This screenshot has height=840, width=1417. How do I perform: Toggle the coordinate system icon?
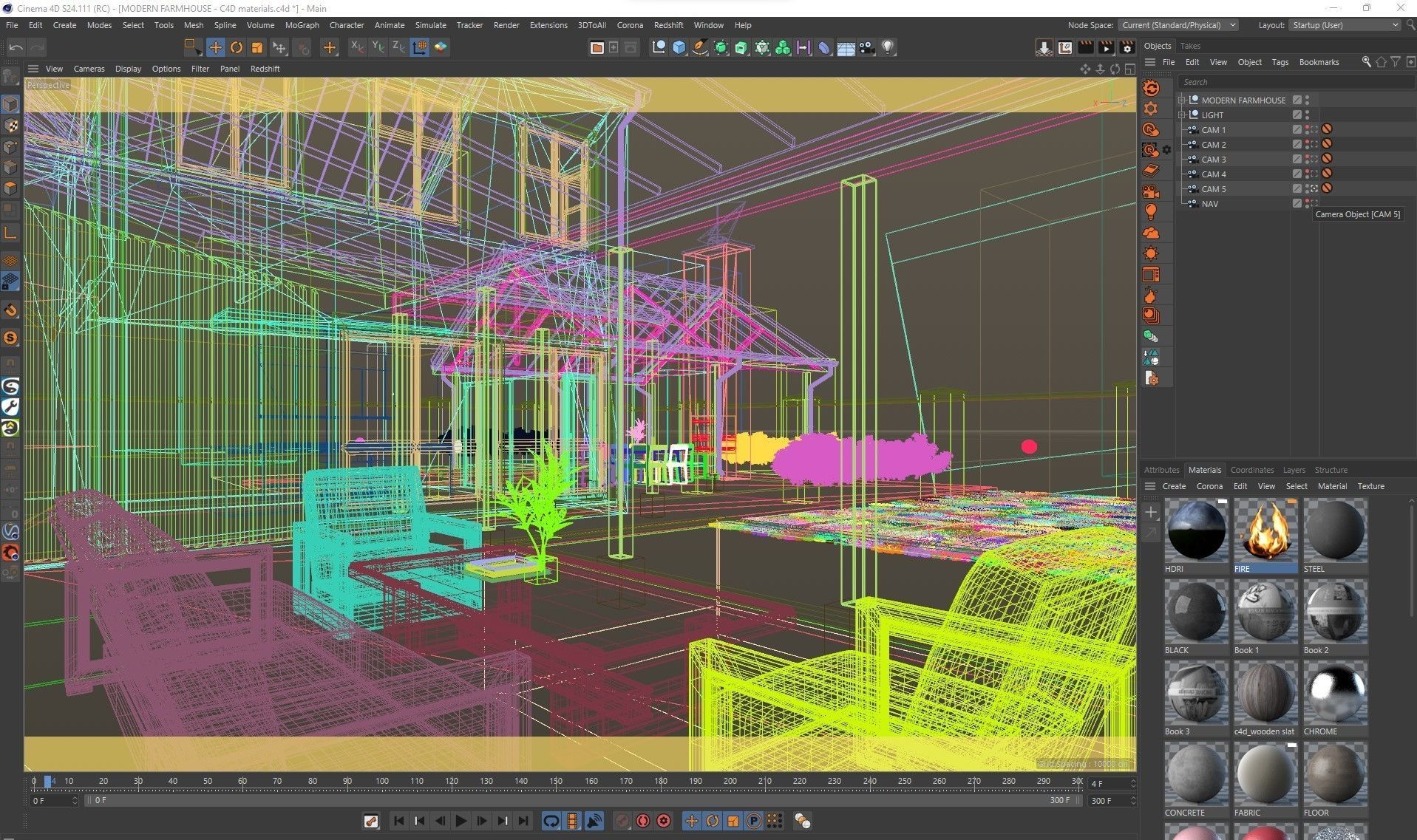[419, 47]
